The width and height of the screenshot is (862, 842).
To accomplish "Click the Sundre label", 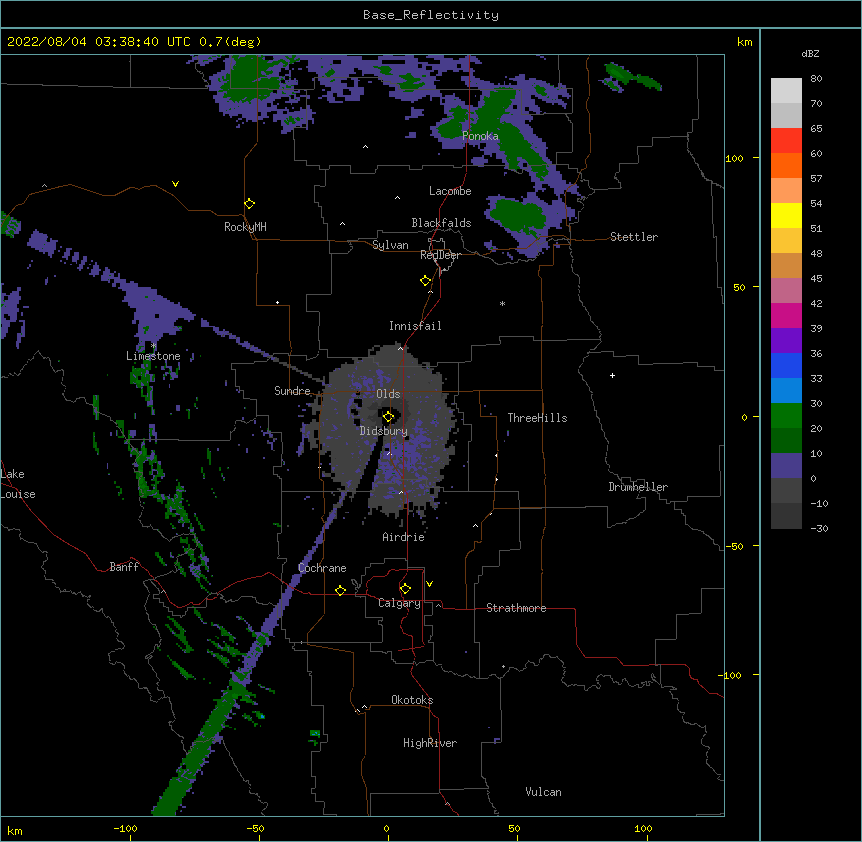I will point(292,391).
